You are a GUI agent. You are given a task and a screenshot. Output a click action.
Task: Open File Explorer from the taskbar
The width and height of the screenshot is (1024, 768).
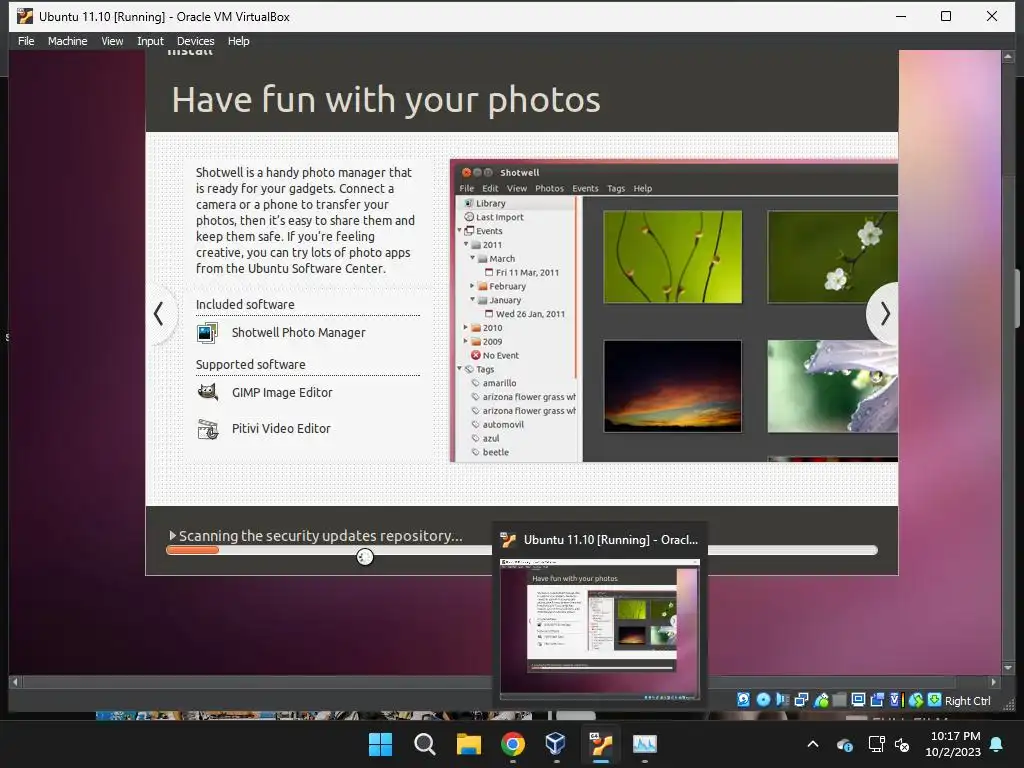coord(468,744)
